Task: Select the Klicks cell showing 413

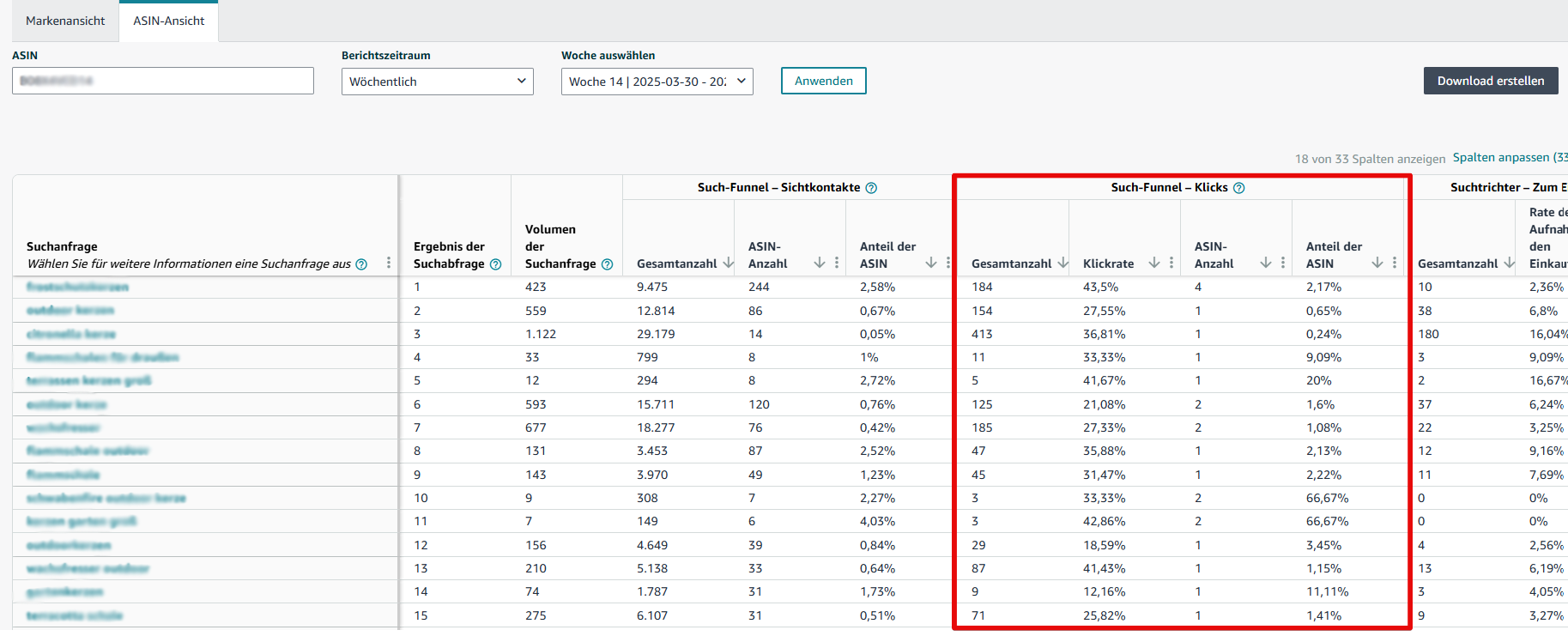Action: click(982, 334)
